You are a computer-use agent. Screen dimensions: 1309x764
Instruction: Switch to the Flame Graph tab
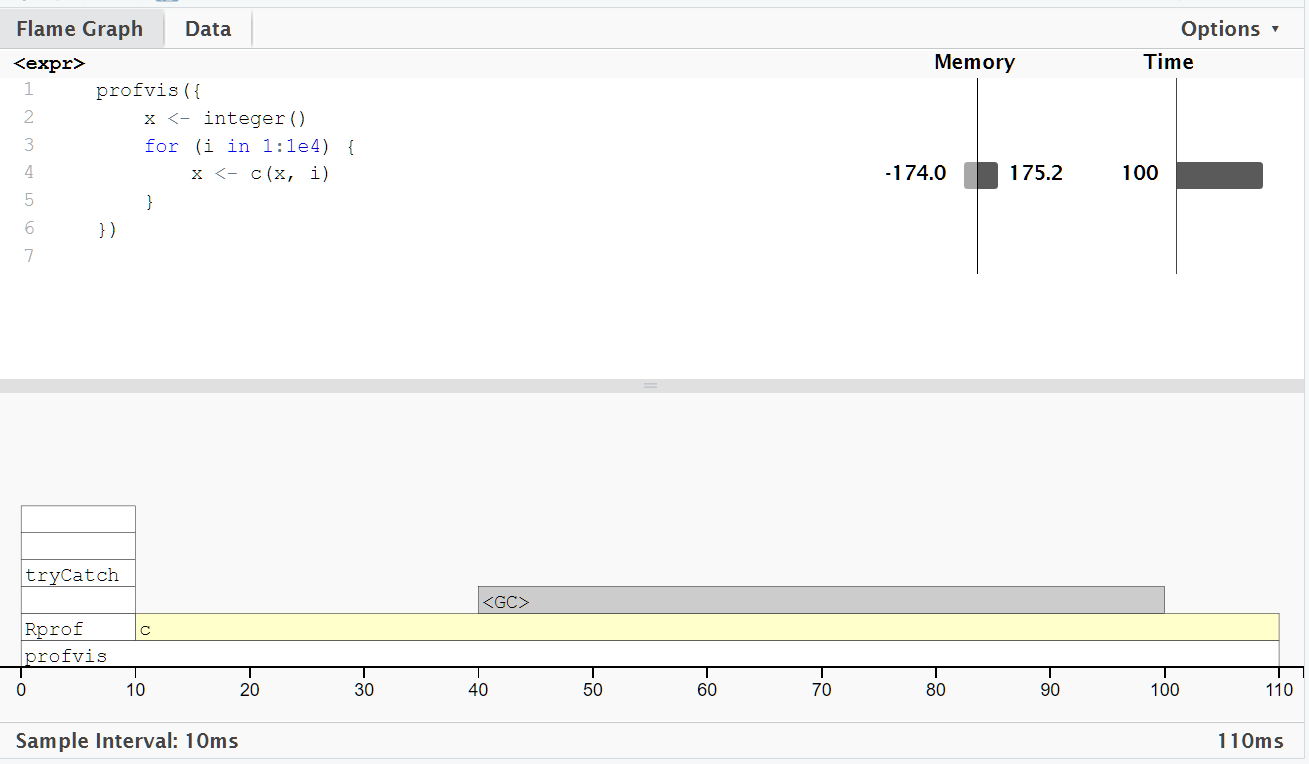pos(80,29)
